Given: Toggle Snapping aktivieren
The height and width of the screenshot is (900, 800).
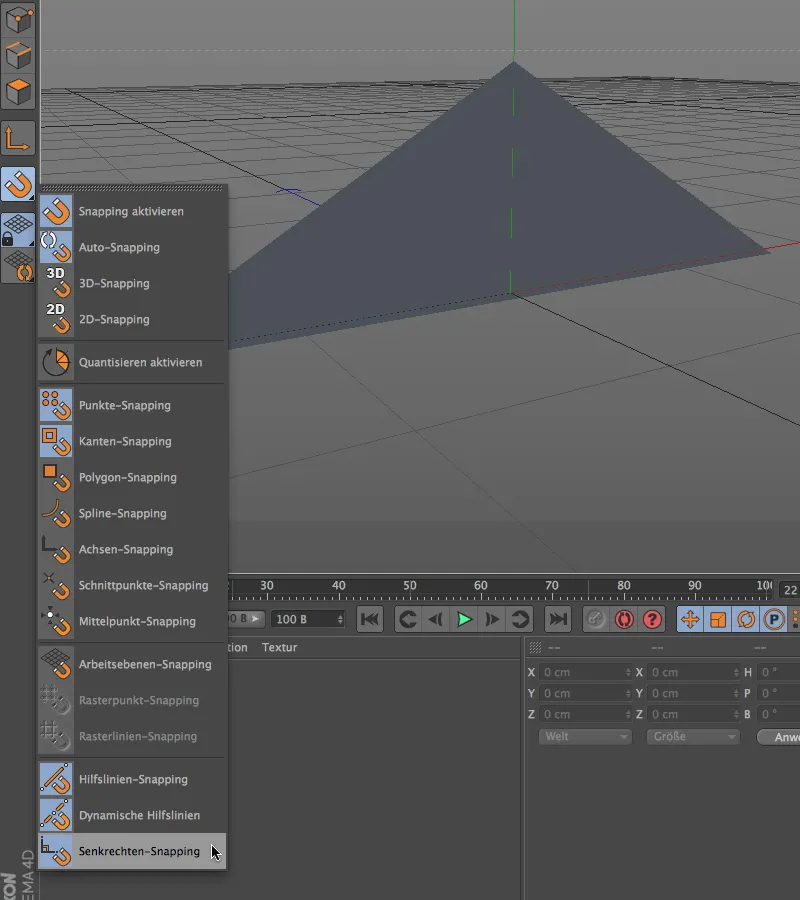Looking at the screenshot, I should [x=132, y=211].
